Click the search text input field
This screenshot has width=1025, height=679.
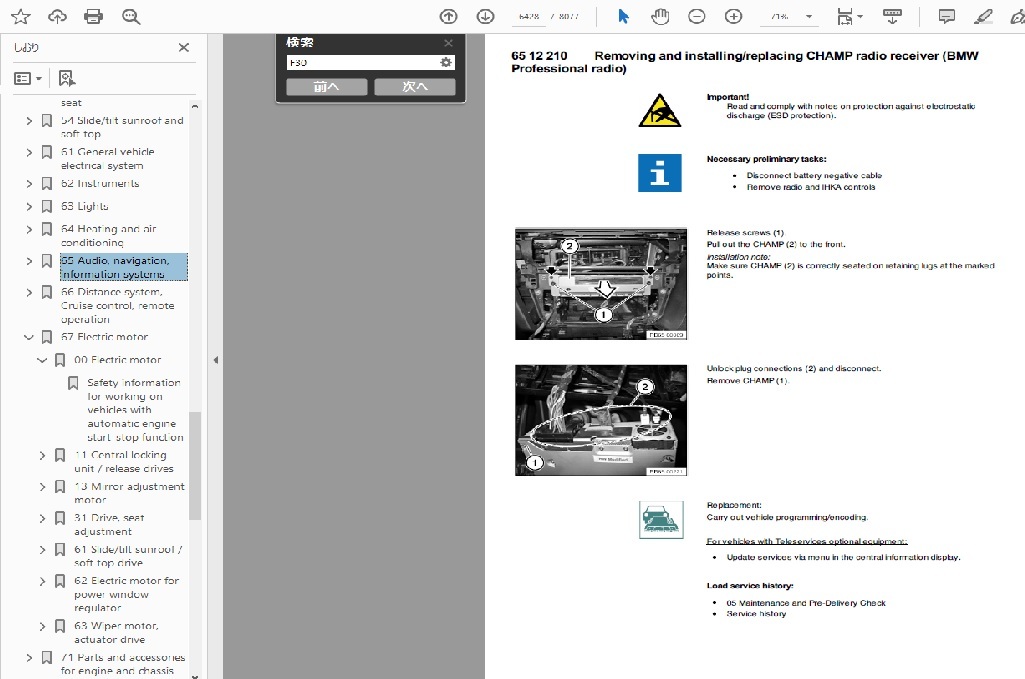coord(363,62)
